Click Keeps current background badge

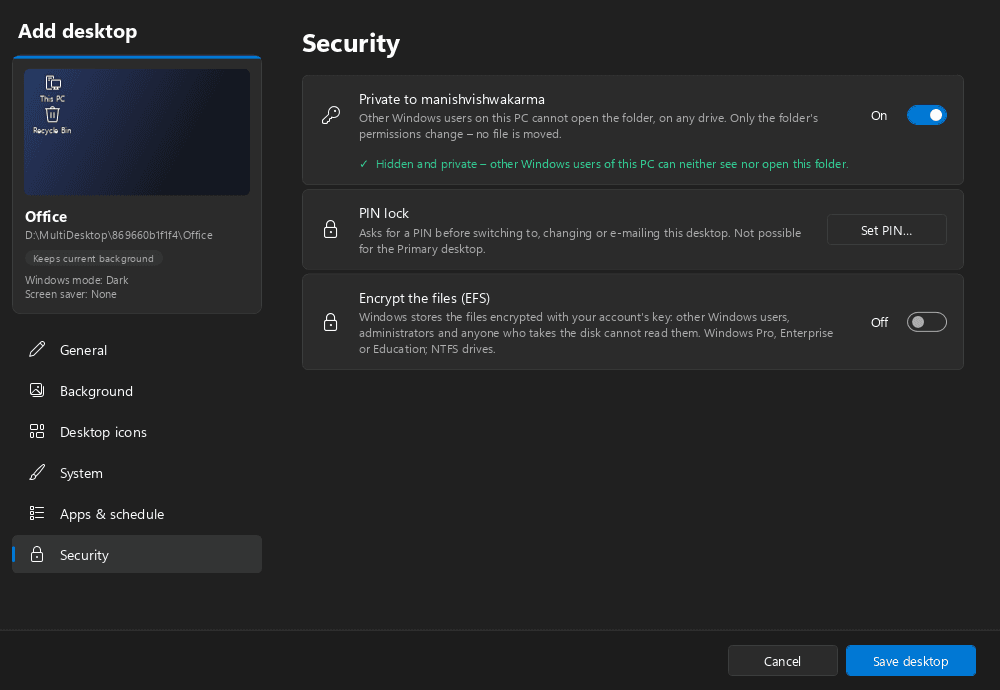click(x=94, y=258)
